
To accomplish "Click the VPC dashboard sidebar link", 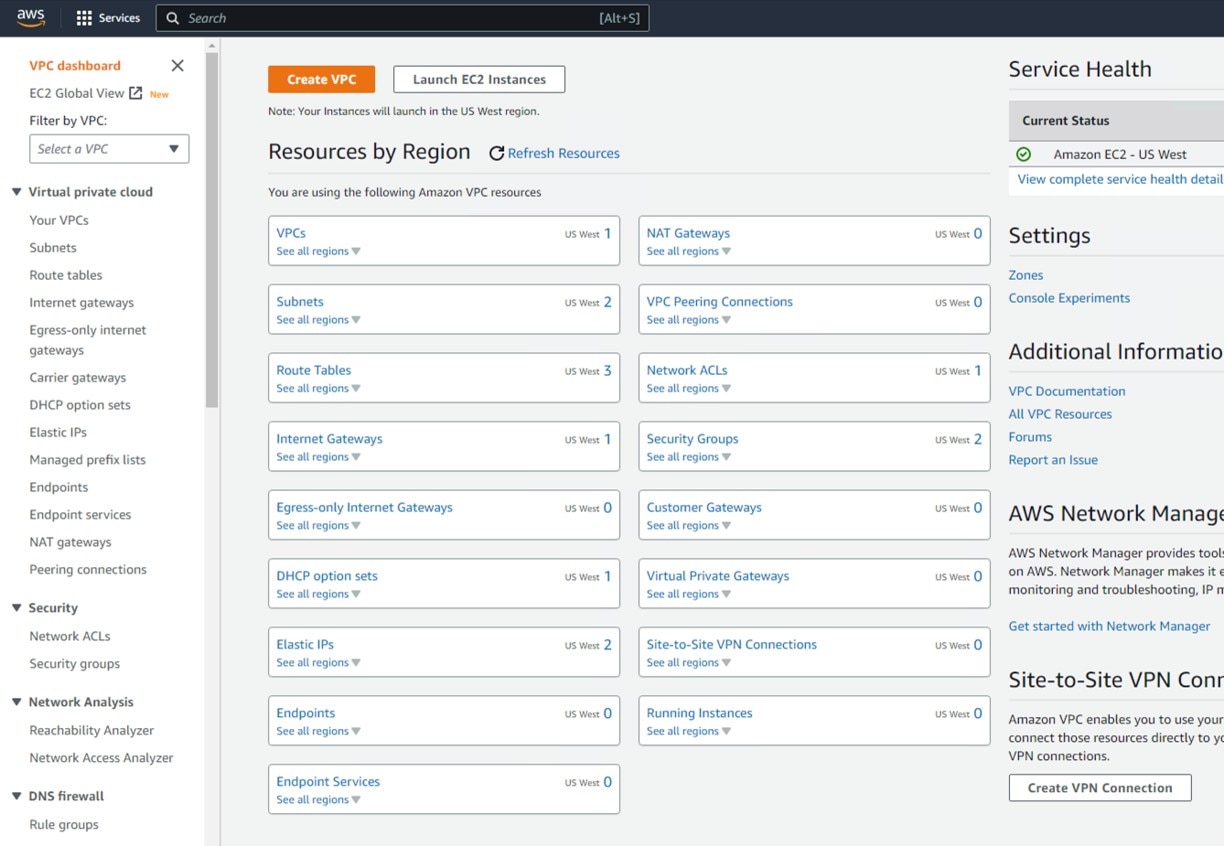I will click(75, 66).
